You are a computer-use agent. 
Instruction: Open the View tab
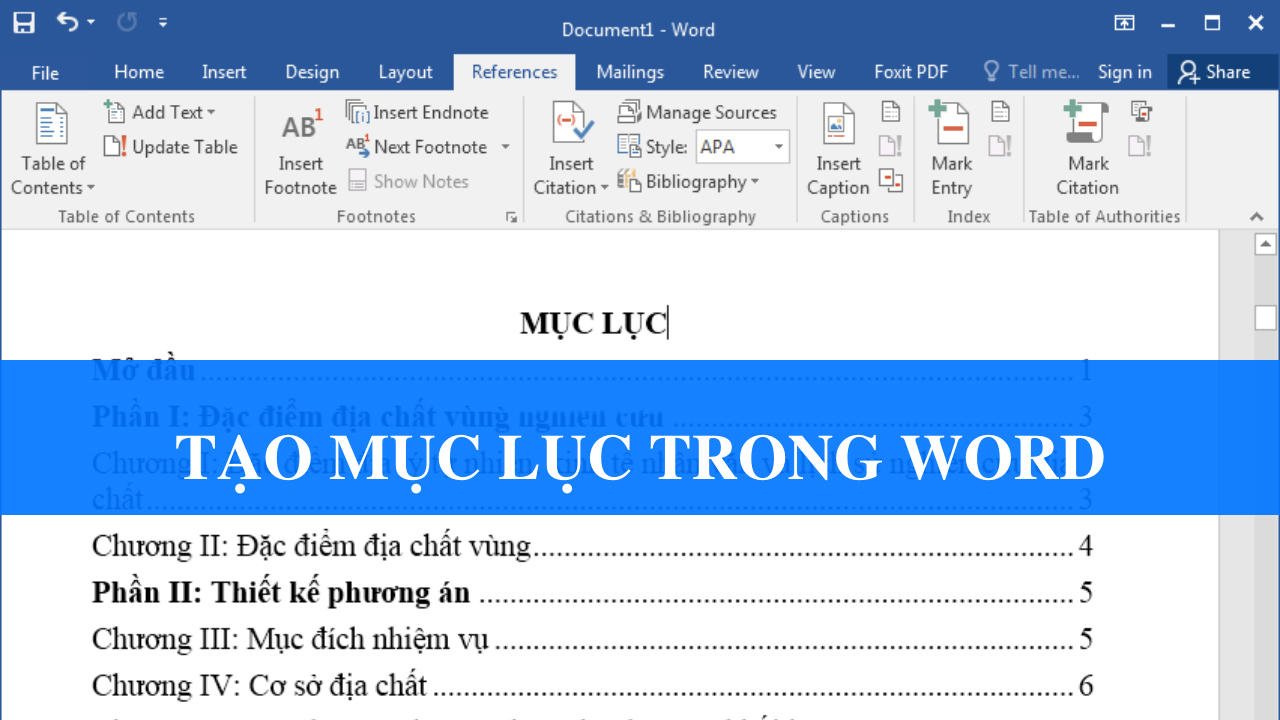[816, 72]
